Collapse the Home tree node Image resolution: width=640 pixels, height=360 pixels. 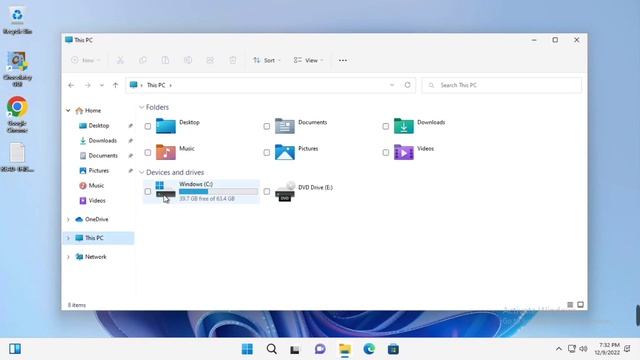click(x=68, y=111)
